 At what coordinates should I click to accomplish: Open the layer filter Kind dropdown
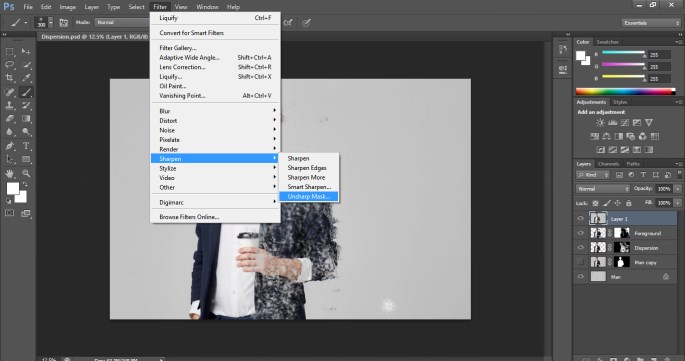[x=593, y=175]
